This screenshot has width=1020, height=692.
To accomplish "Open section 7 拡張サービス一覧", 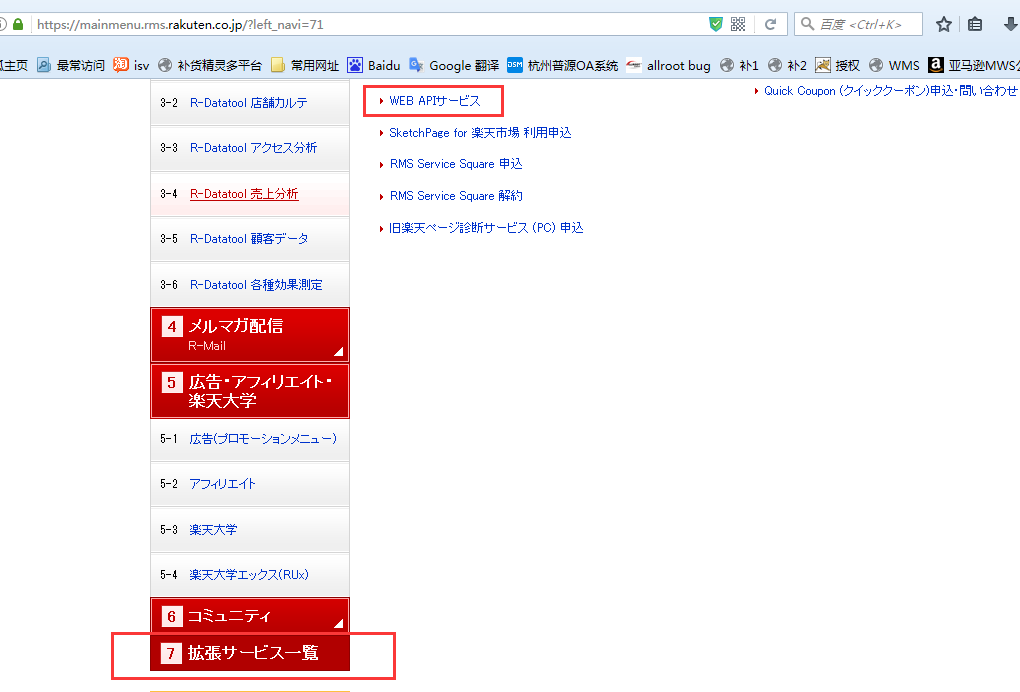I will pos(250,652).
